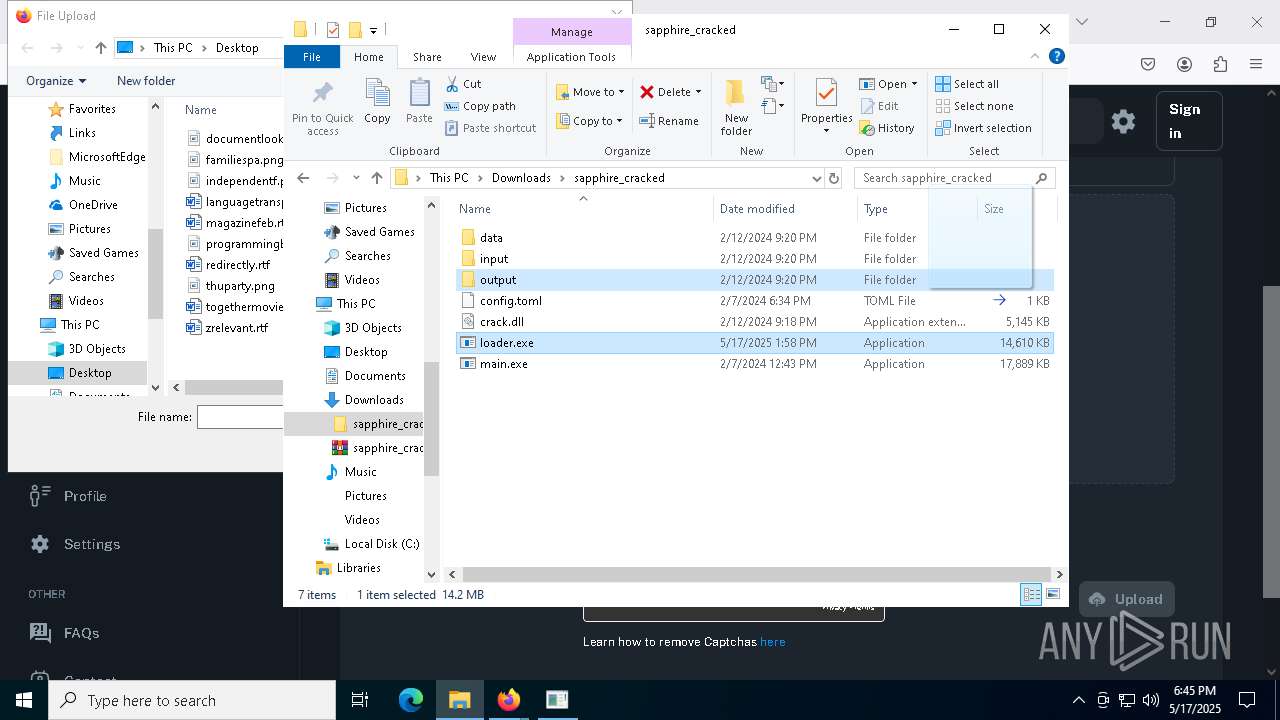The height and width of the screenshot is (720, 1280).
Task: Click Select none in ribbon
Action: [x=974, y=106]
